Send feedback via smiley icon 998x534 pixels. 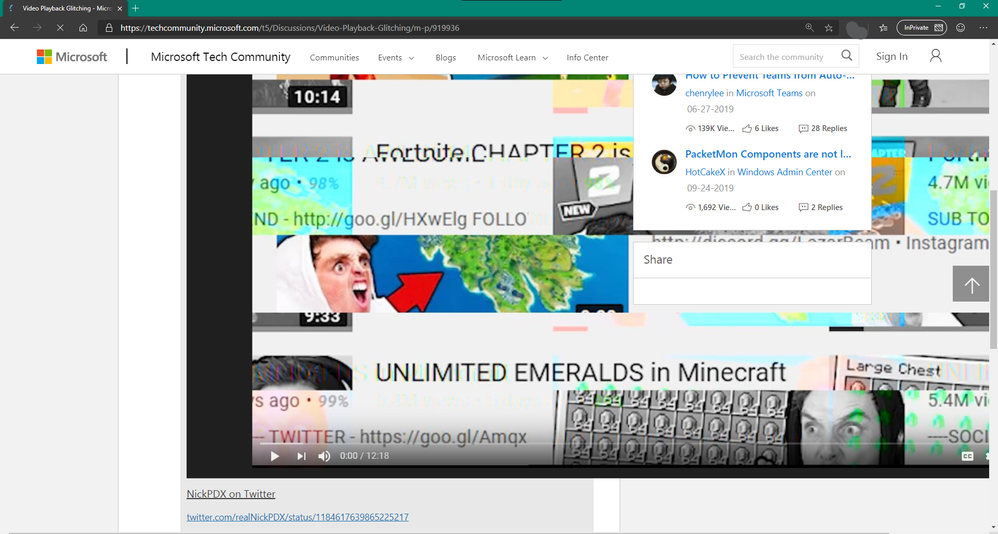tap(960, 28)
